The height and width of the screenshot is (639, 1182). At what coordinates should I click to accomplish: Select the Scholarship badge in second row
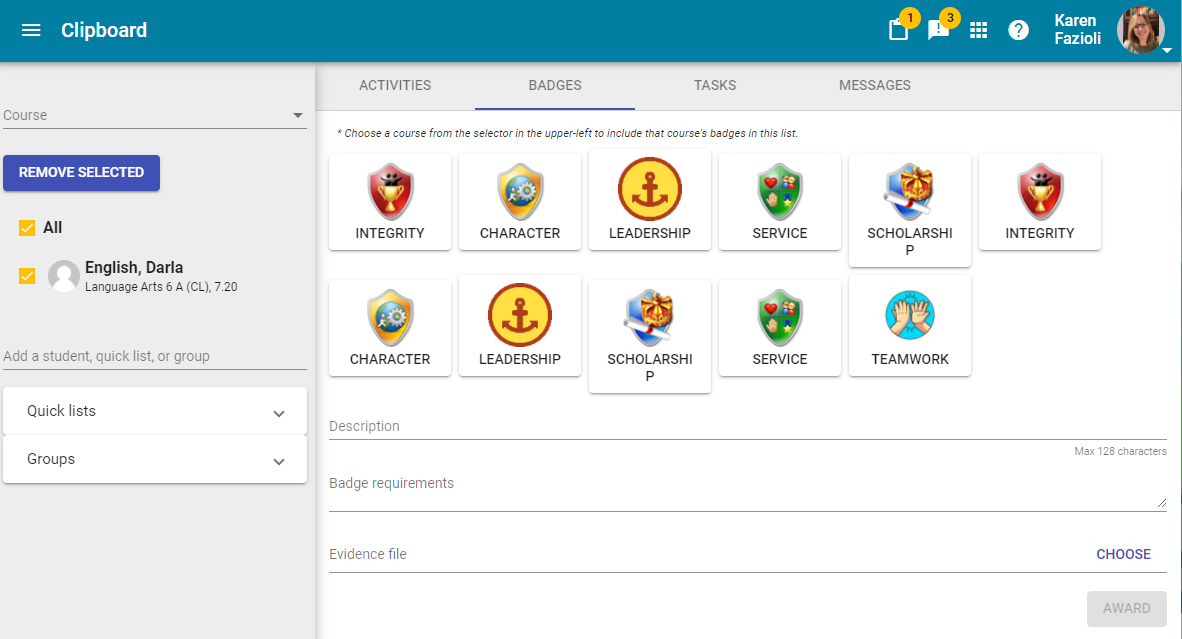pyautogui.click(x=650, y=336)
